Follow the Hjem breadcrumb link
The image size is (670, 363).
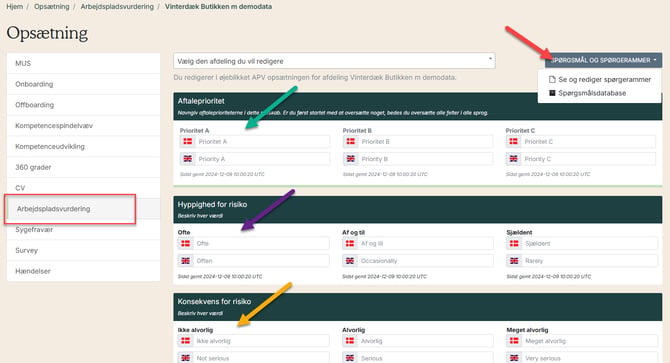(15, 6)
